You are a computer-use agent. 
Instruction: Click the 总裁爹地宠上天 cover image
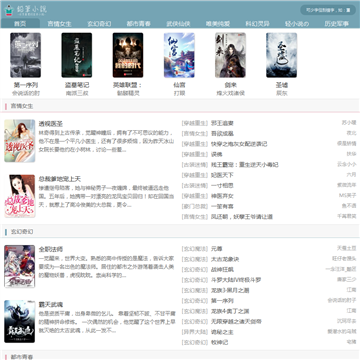pos(20,196)
